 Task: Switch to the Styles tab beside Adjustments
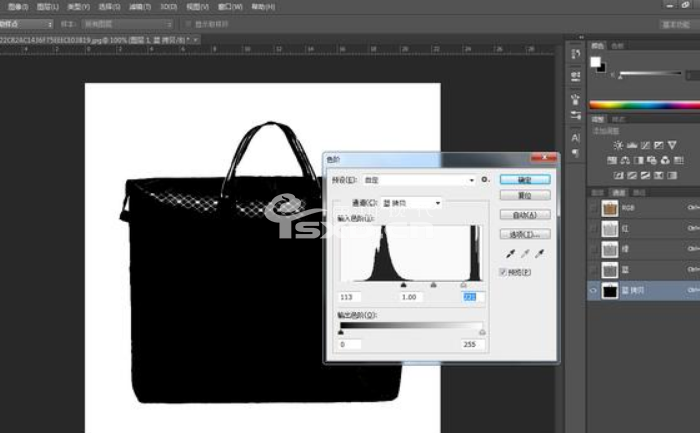618,119
